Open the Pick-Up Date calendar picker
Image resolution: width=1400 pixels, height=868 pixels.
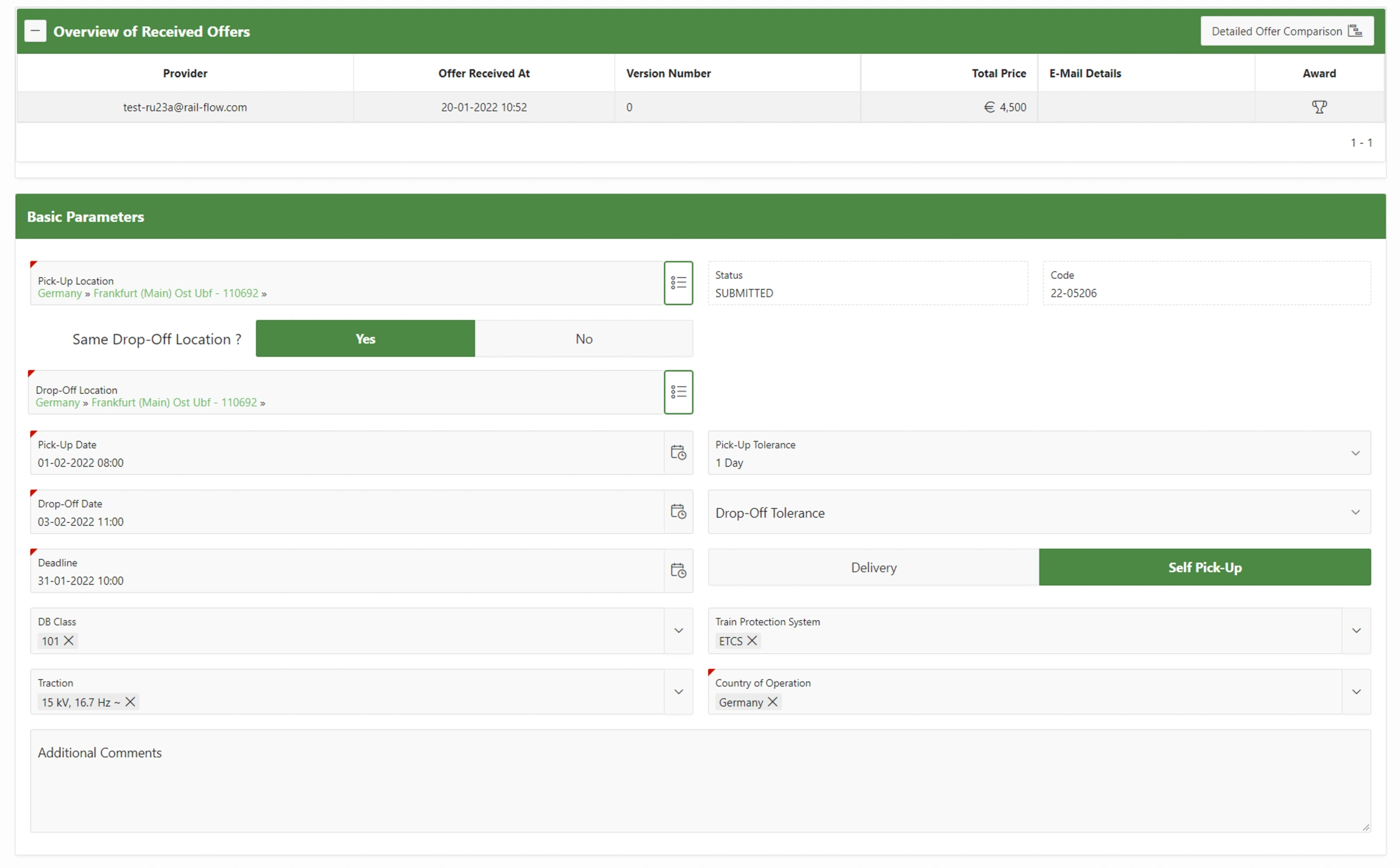[678, 453]
